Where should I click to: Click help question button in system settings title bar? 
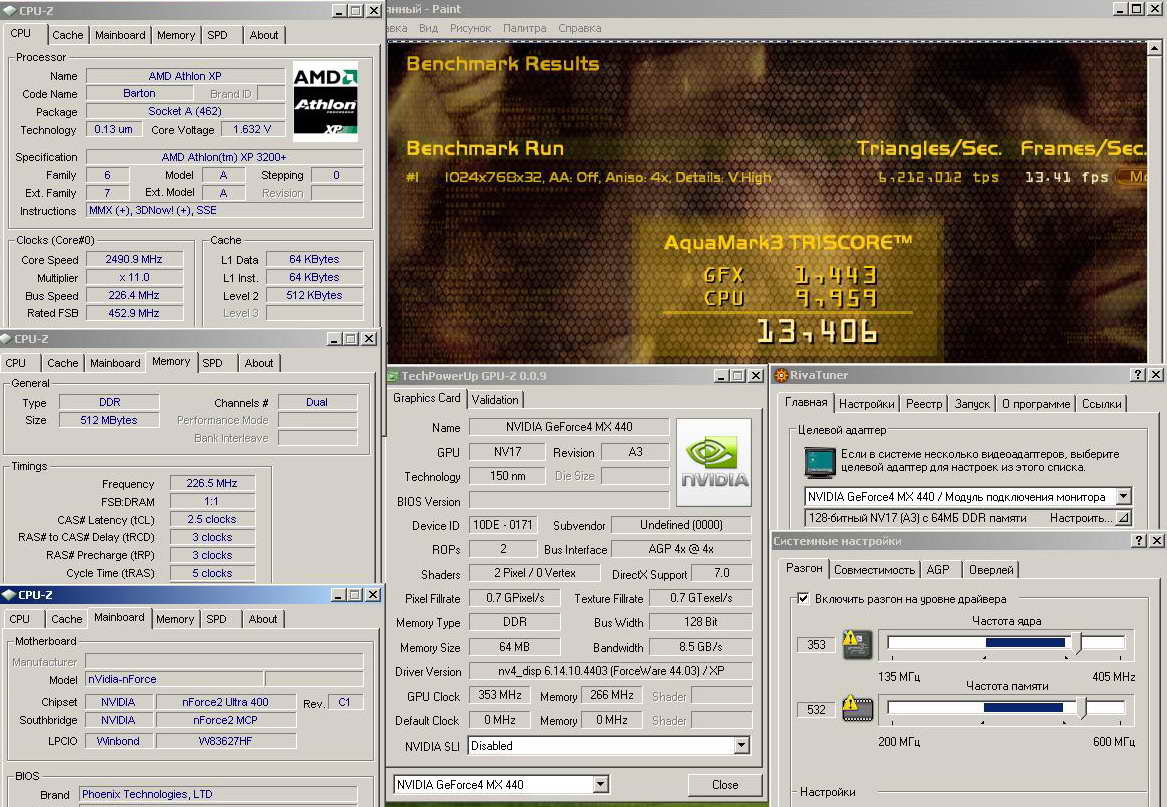click(x=1138, y=540)
